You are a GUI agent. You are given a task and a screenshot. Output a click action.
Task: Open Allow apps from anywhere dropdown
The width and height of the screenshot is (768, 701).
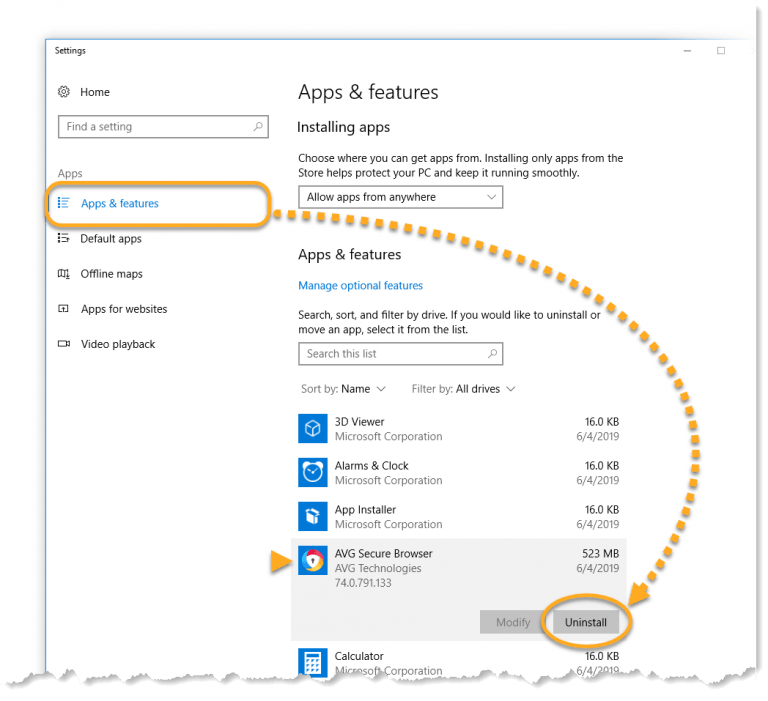(400, 197)
